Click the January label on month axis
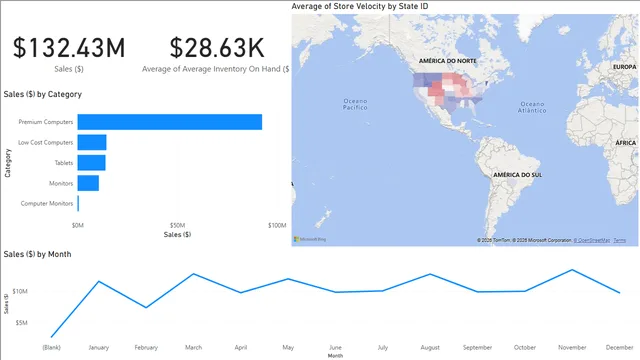This screenshot has height=360, width=640. pos(99,348)
